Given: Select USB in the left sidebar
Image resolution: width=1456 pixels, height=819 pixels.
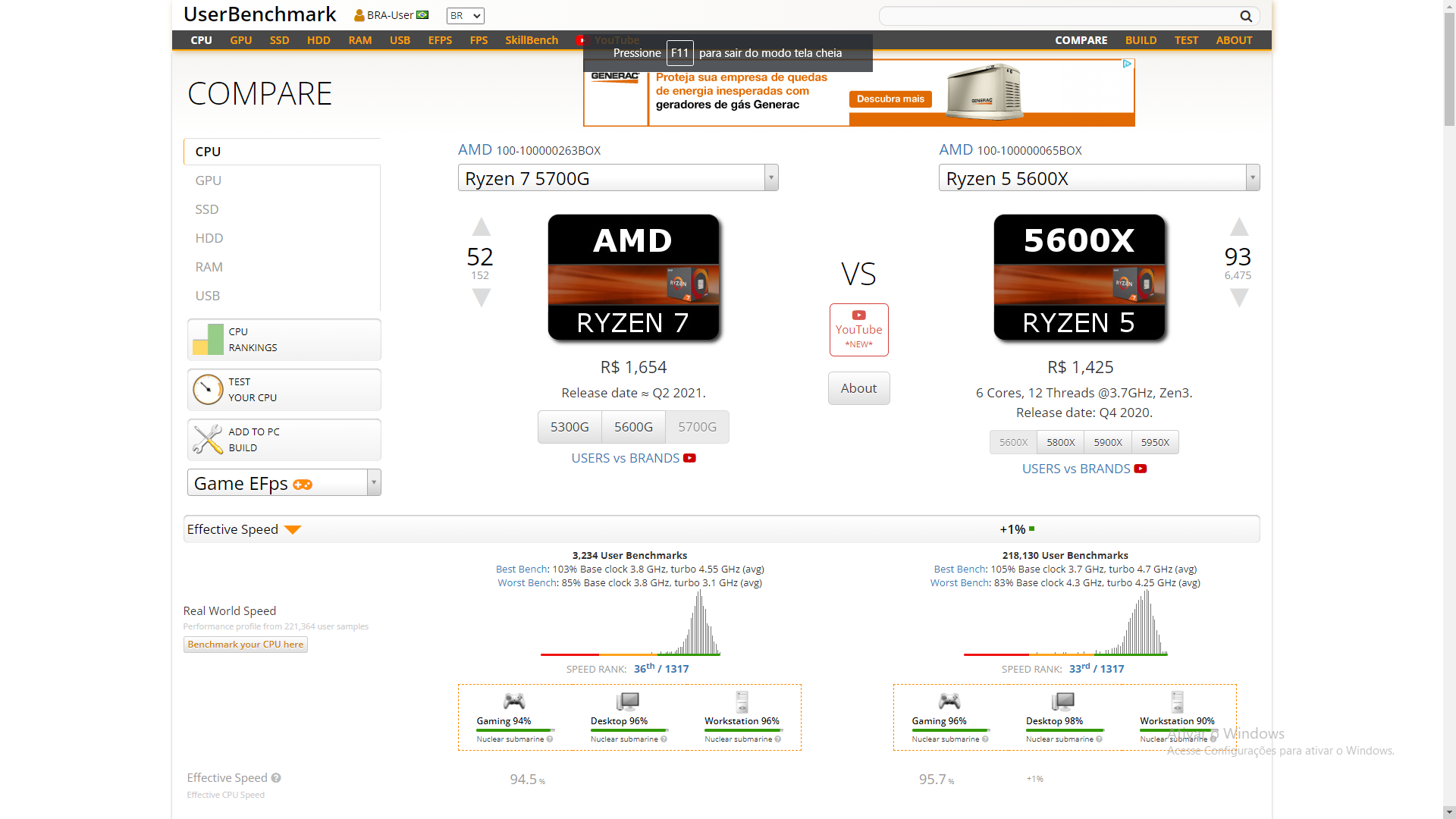Looking at the screenshot, I should tap(208, 296).
